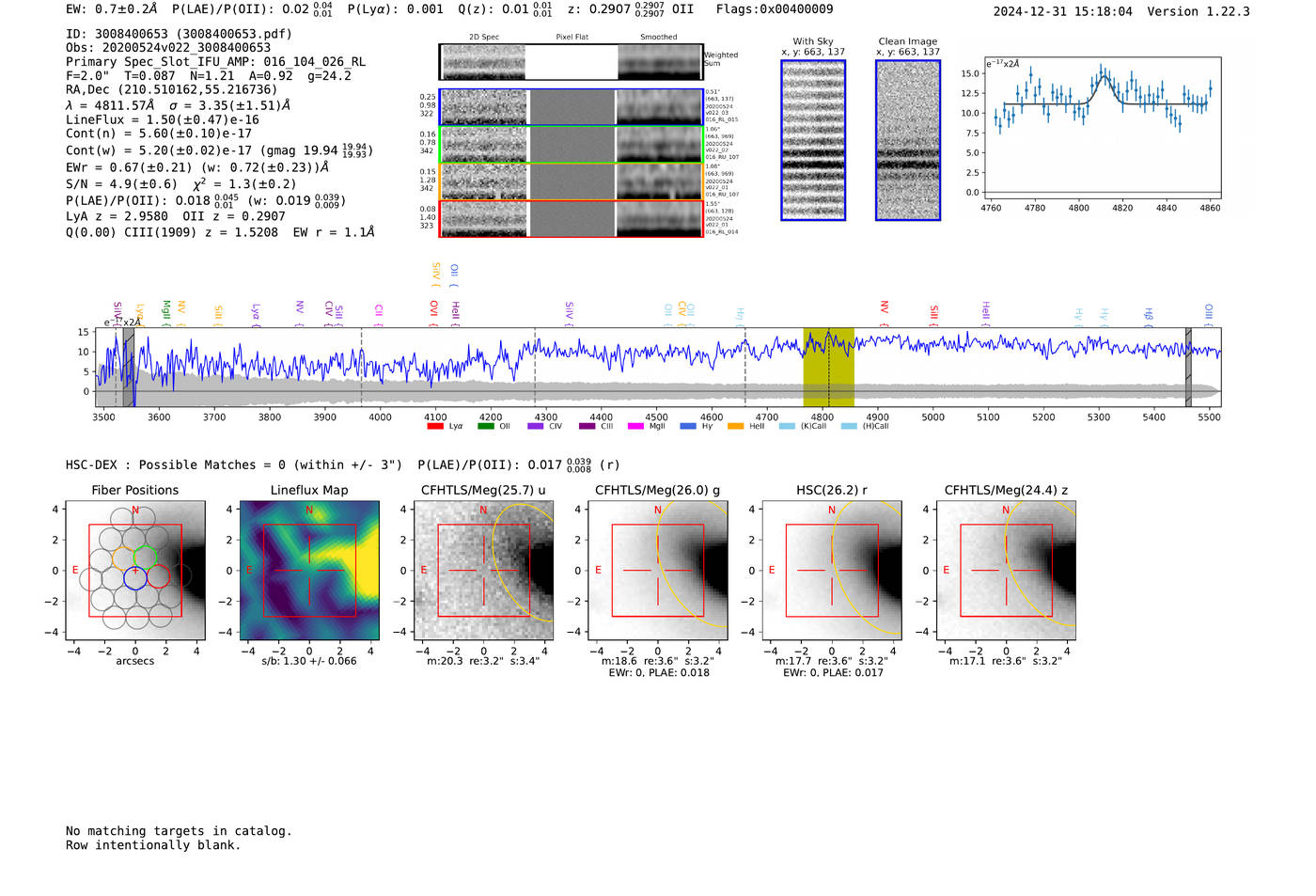The height and width of the screenshot is (896, 1316).
Task: Click the red fiber circle in Fiber Positions
Action: tap(158, 577)
